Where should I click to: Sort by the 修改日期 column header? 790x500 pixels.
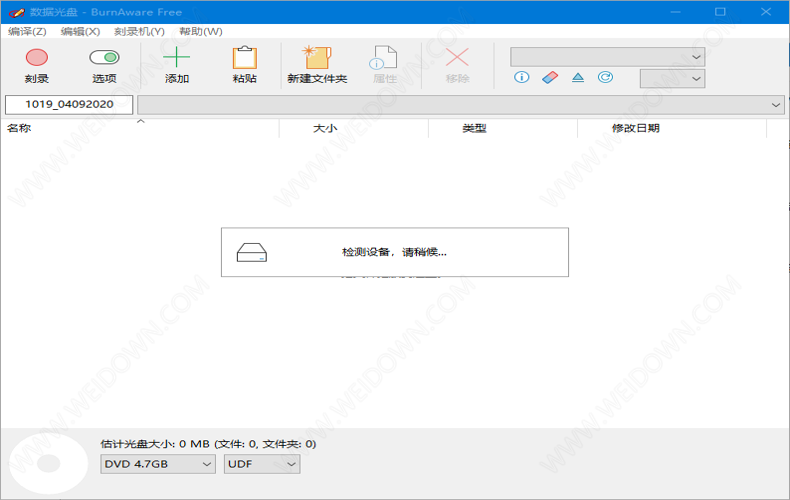tap(672, 129)
